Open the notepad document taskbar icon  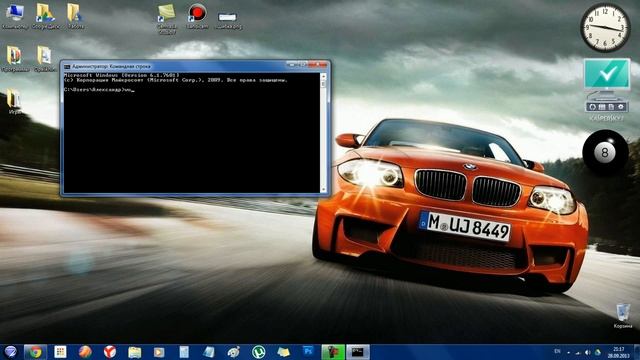click(x=184, y=352)
